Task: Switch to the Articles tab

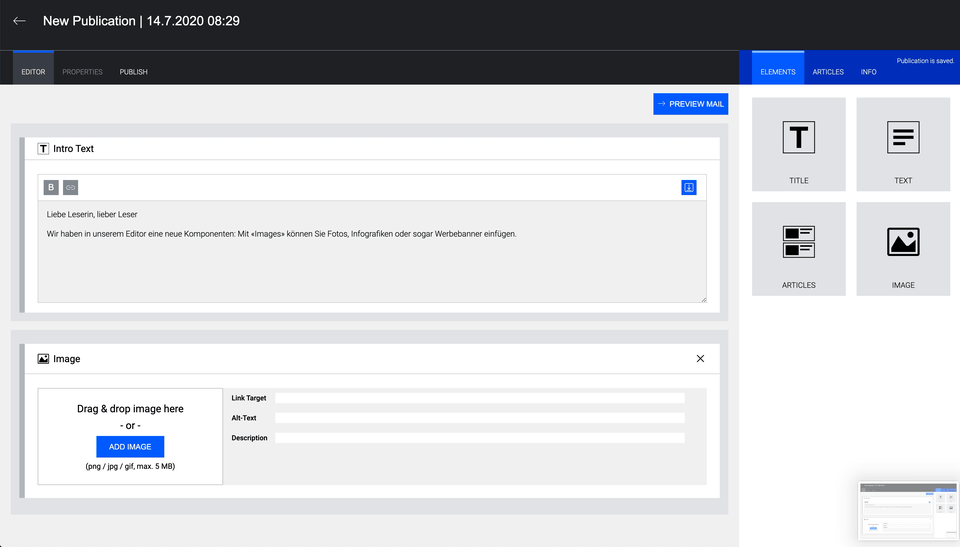Action: [828, 72]
